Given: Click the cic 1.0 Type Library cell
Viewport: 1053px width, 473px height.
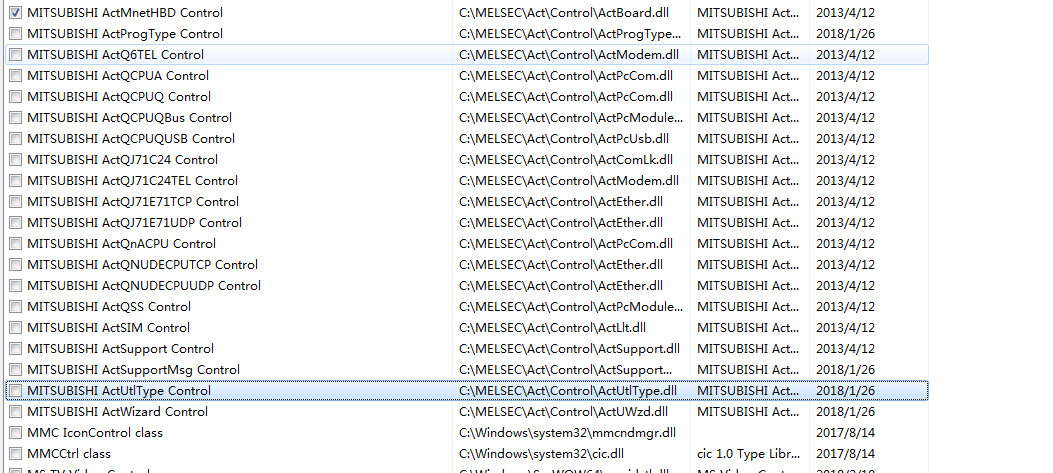Looking at the screenshot, I should pyautogui.click(x=746, y=454).
